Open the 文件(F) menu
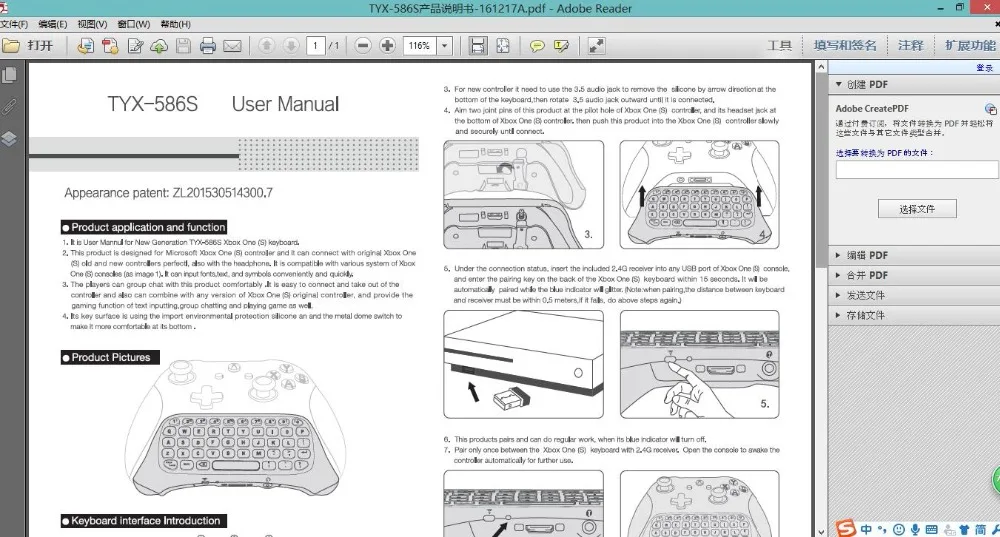Image resolution: width=1000 pixels, height=537 pixels. click(x=14, y=24)
